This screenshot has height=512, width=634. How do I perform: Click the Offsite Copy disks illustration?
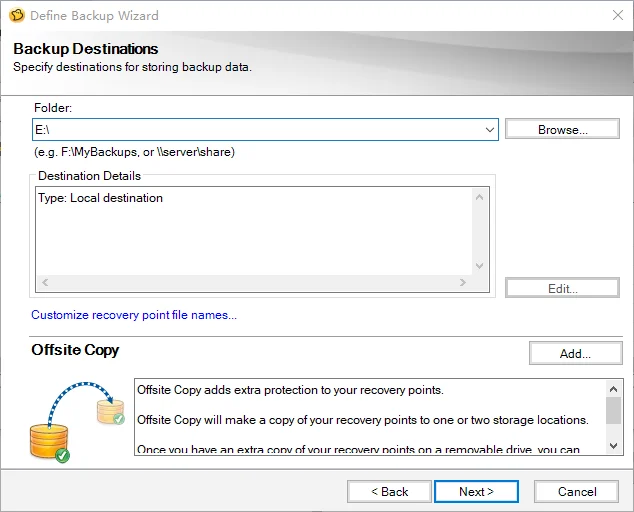point(77,422)
